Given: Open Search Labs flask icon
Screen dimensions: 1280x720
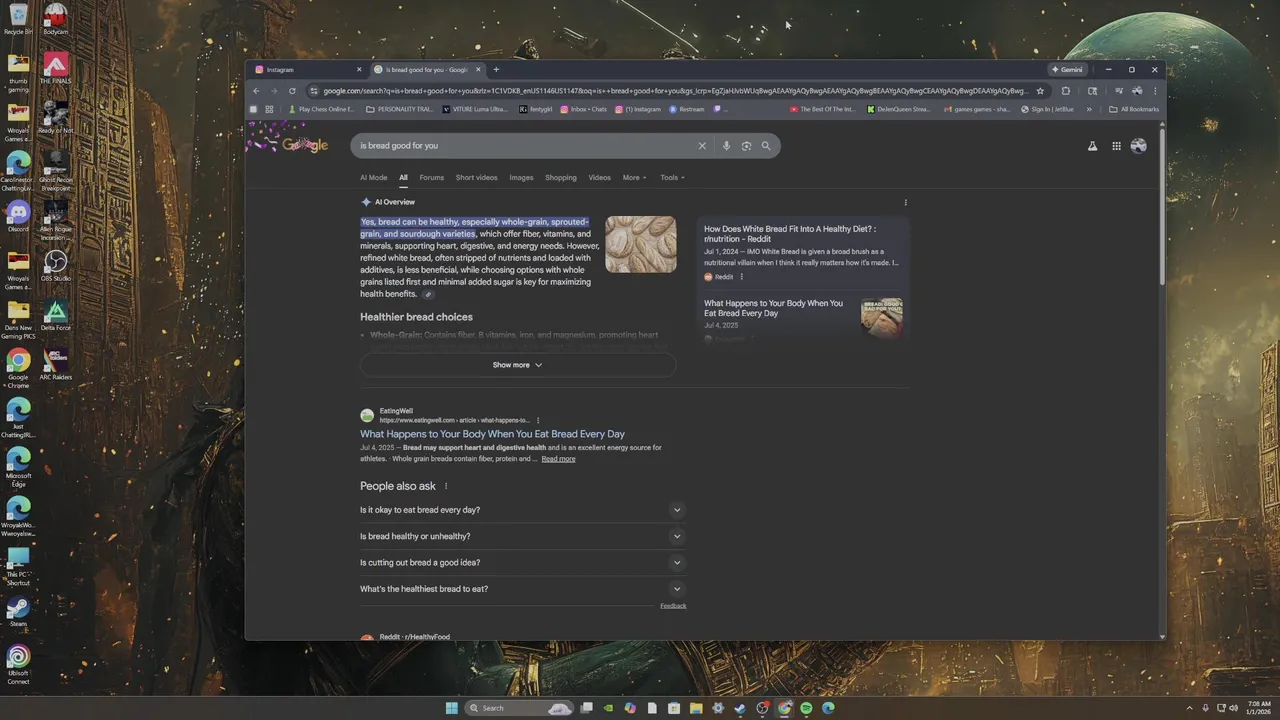Looking at the screenshot, I should click(x=1092, y=146).
